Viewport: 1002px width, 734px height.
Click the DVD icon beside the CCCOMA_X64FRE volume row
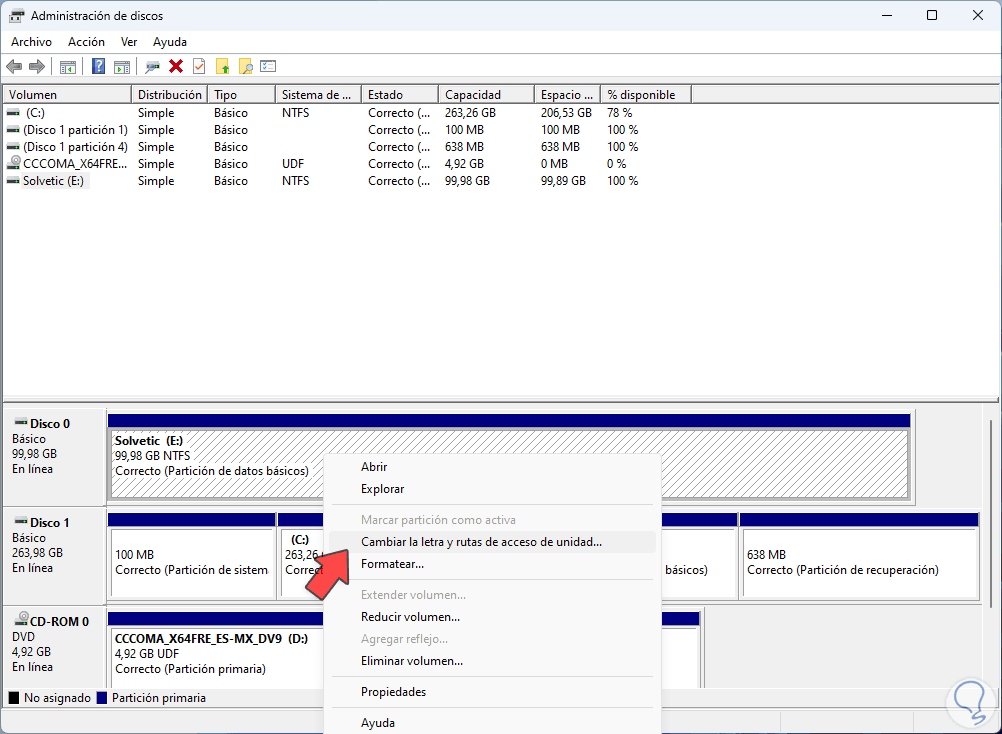[13, 163]
